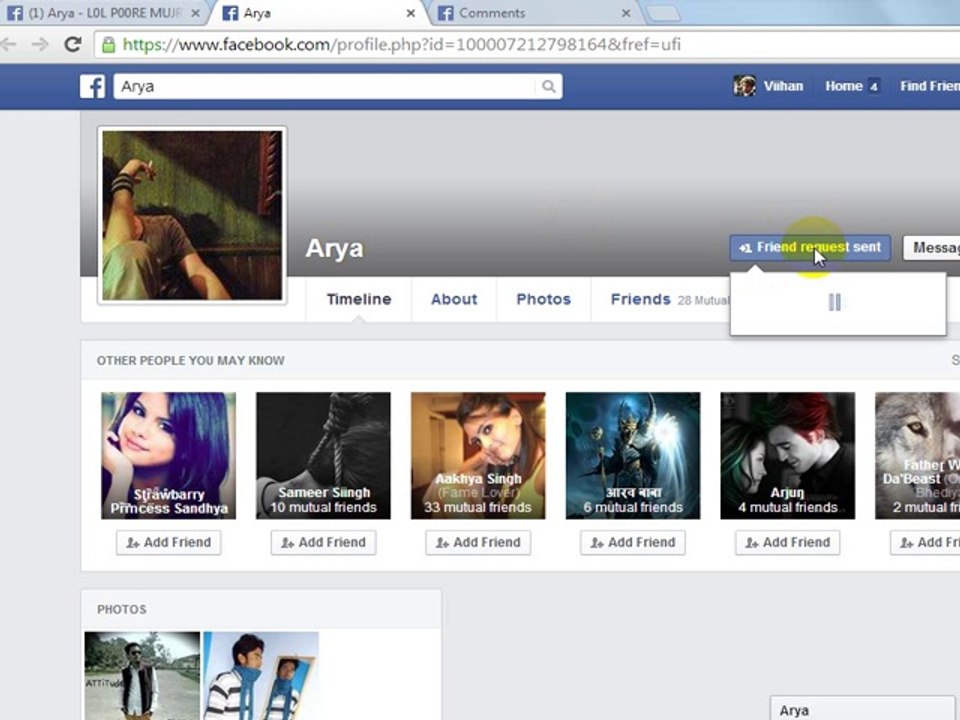Click the PHOTOS section heading
The width and height of the screenshot is (960, 720).
121,610
